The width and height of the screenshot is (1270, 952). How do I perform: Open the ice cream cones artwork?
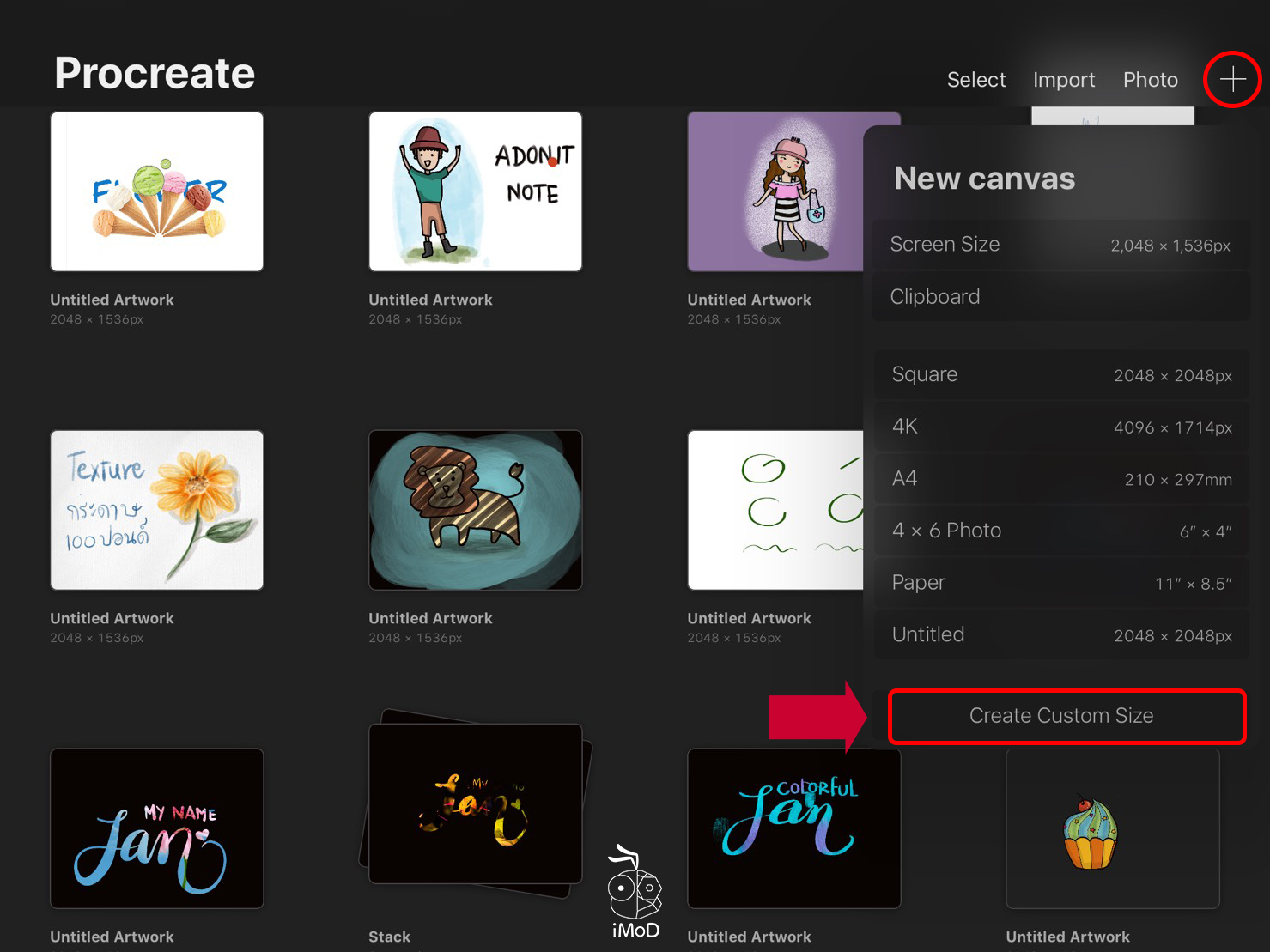pos(157,192)
